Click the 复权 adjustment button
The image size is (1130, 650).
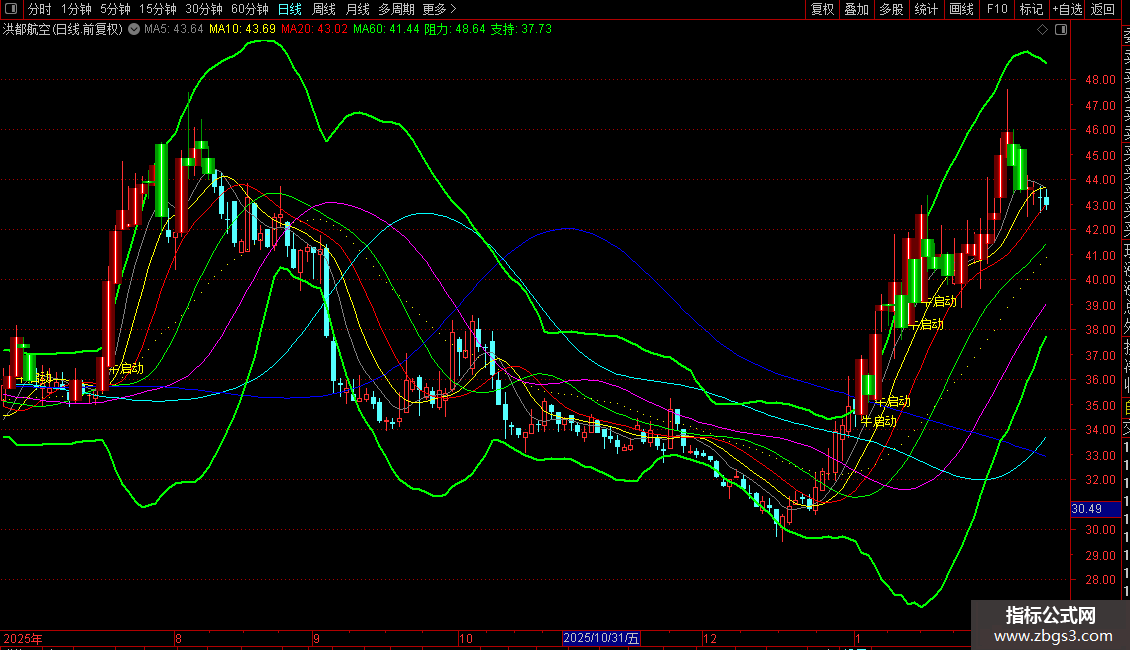click(822, 9)
